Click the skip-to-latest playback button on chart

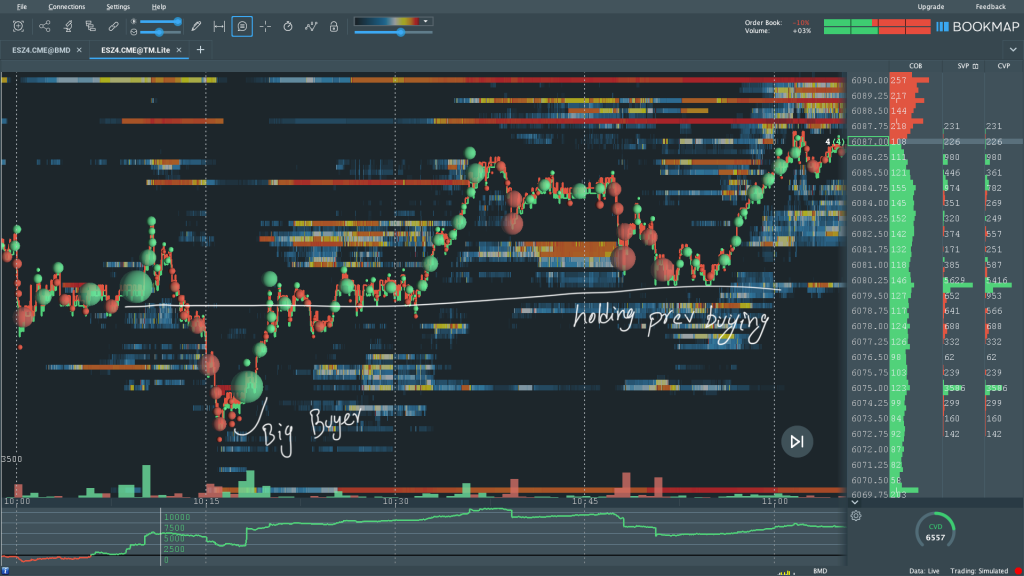796,441
